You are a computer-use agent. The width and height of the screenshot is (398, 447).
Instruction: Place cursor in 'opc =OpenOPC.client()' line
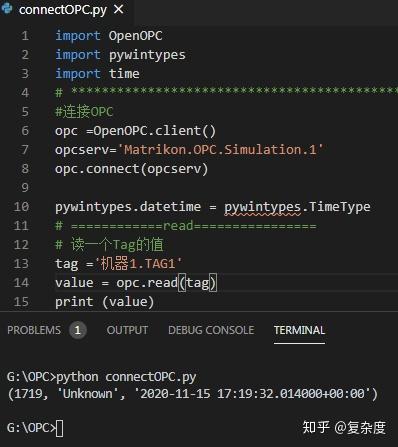click(135, 131)
